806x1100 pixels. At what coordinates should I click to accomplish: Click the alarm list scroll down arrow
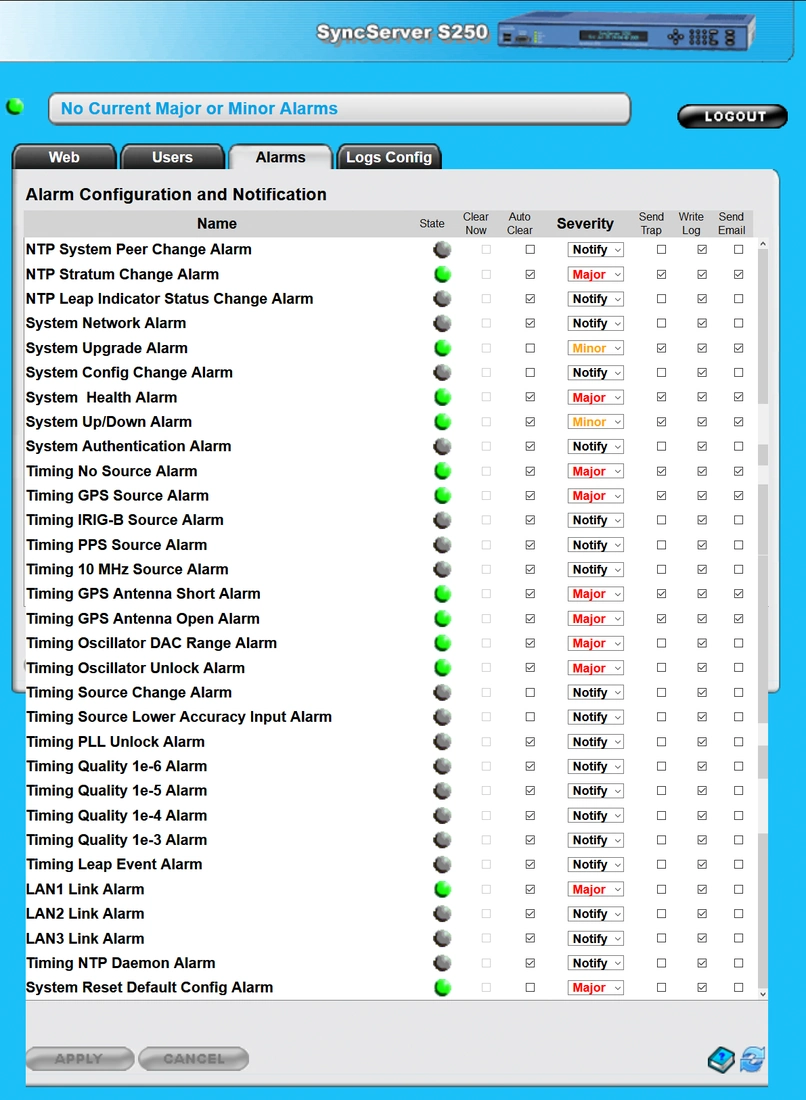[763, 993]
